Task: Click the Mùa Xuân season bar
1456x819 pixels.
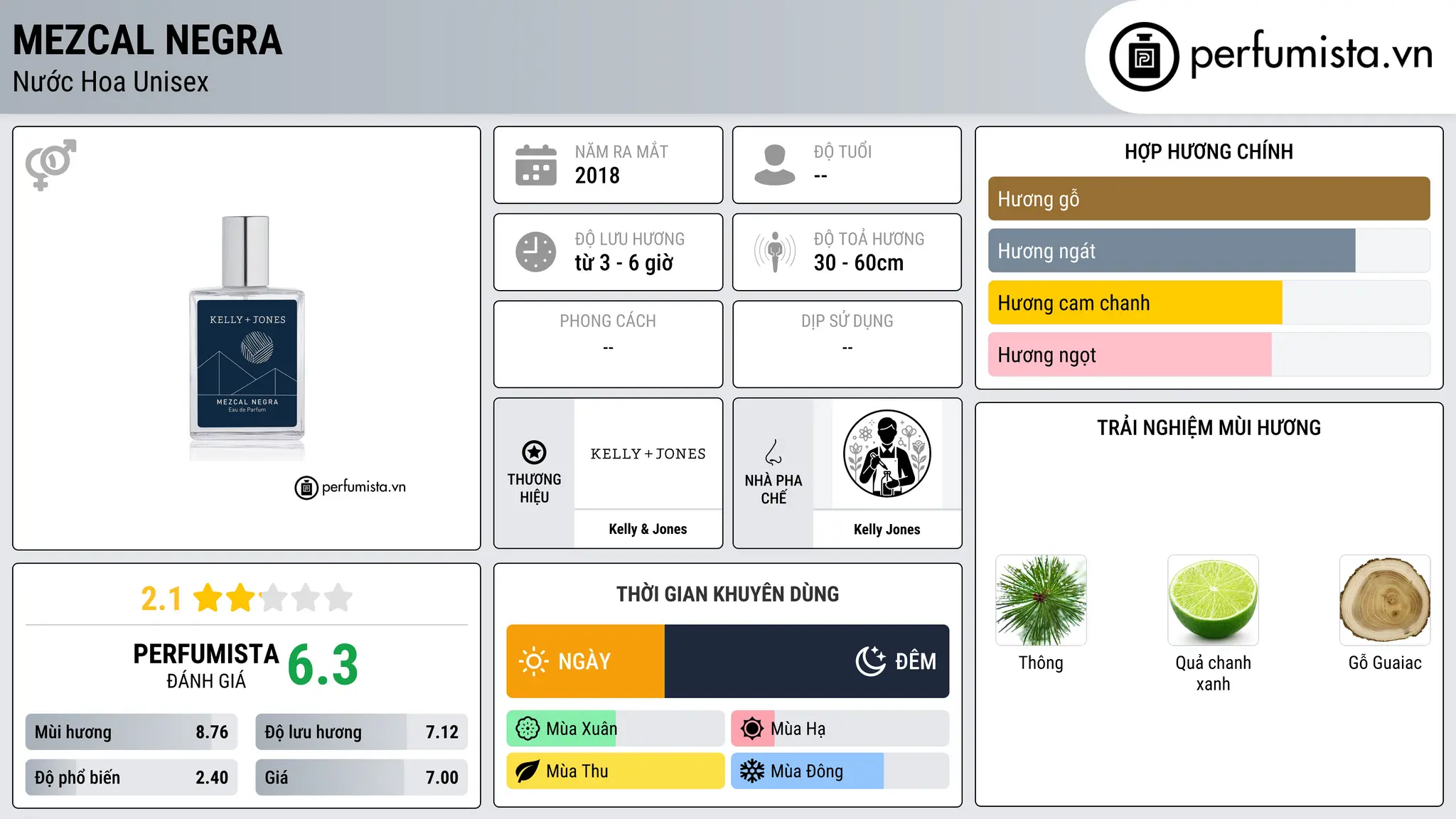Action: pos(616,729)
